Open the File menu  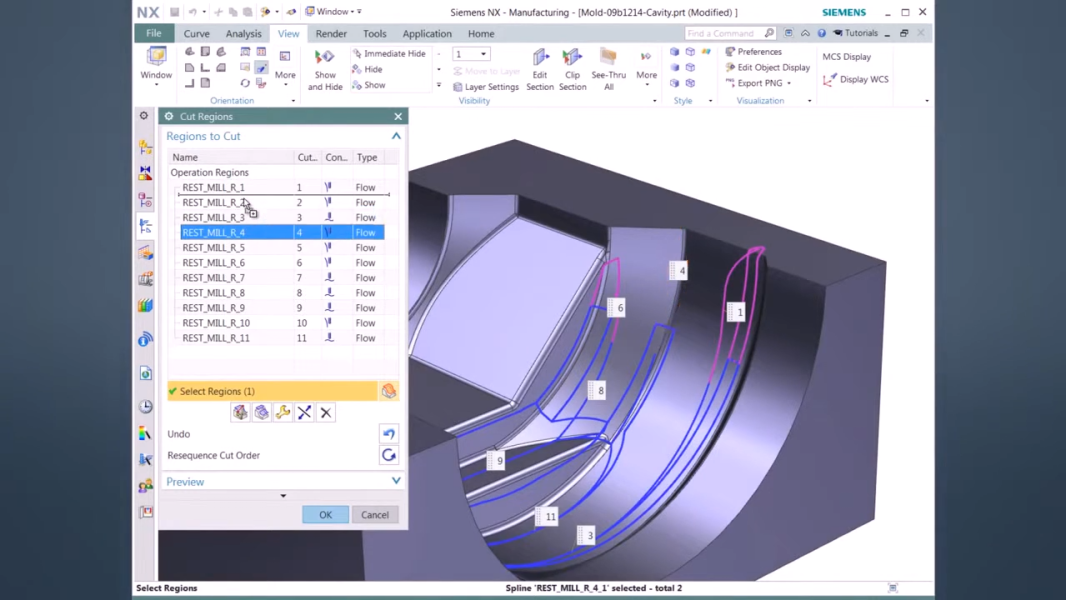154,33
